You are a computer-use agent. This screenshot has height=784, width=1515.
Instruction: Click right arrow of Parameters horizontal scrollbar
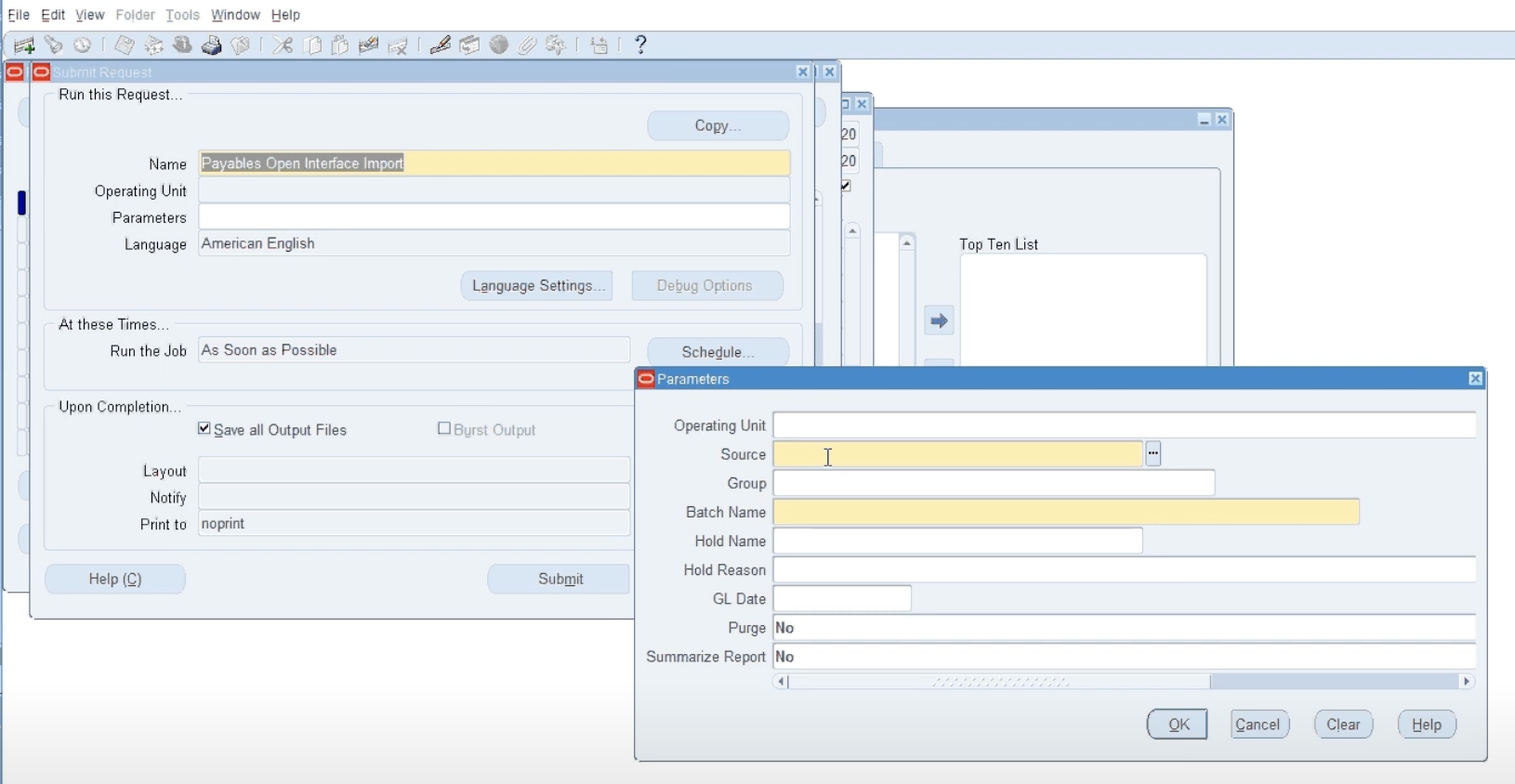pyautogui.click(x=1467, y=682)
